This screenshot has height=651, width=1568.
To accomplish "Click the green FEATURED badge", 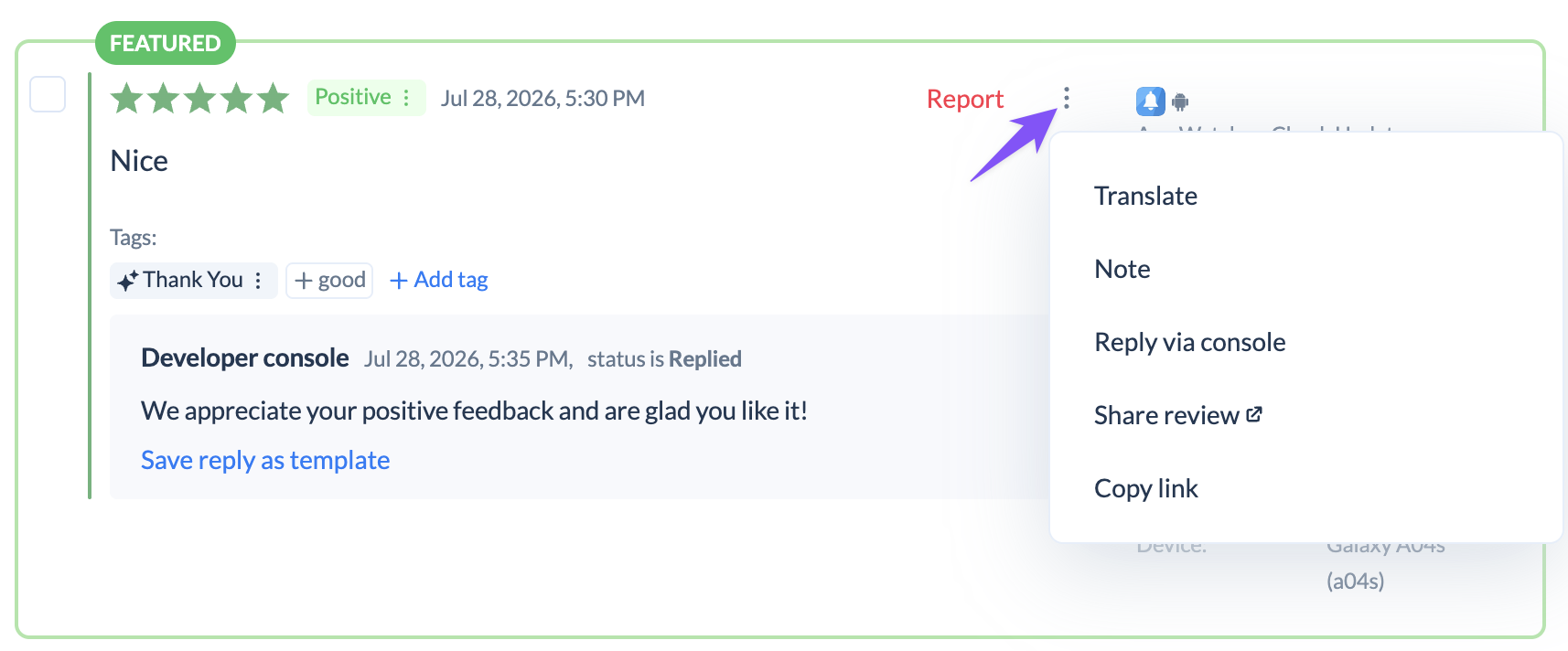I will point(166,43).
